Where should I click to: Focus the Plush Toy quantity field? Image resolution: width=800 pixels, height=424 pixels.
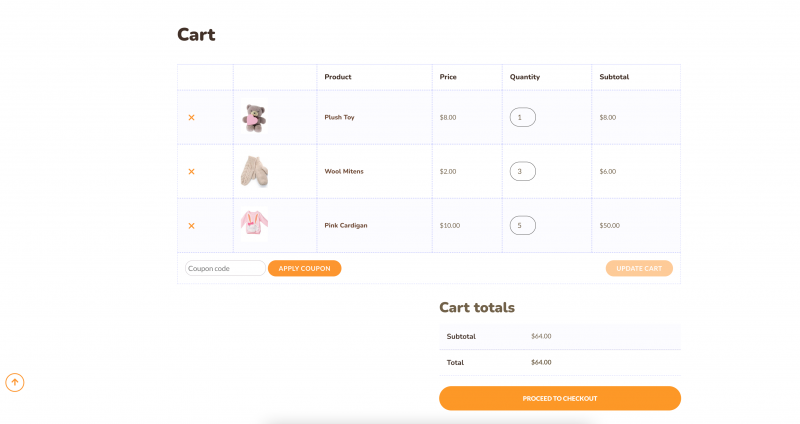[x=523, y=117]
